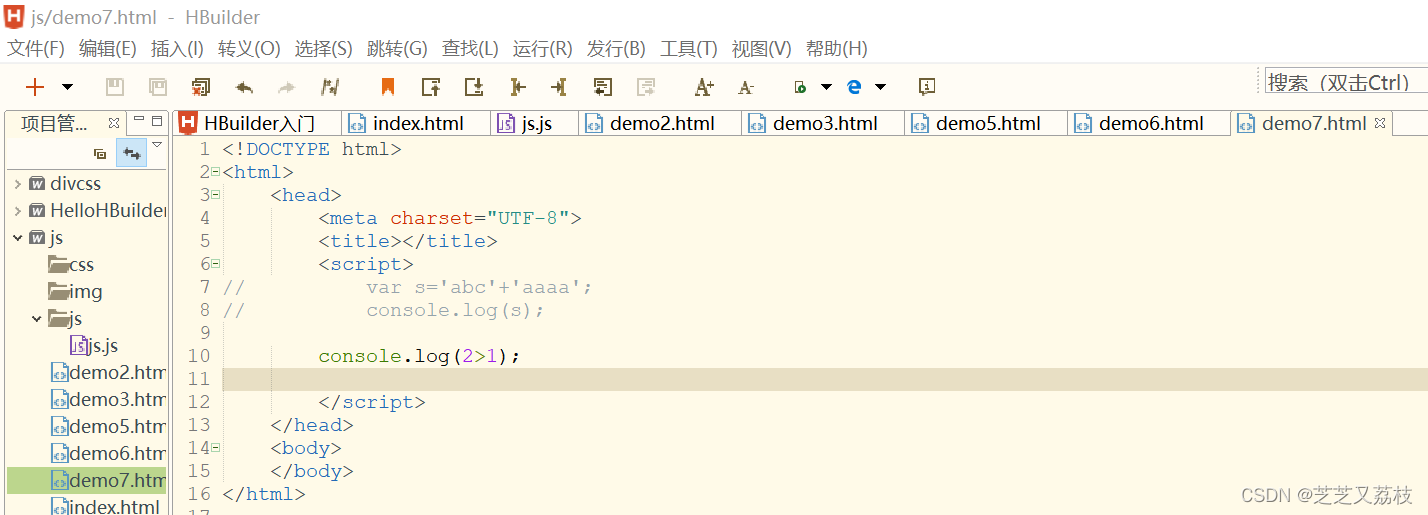Collapse the js project root
Image resolution: width=1428 pixels, height=515 pixels.
pyautogui.click(x=18, y=238)
